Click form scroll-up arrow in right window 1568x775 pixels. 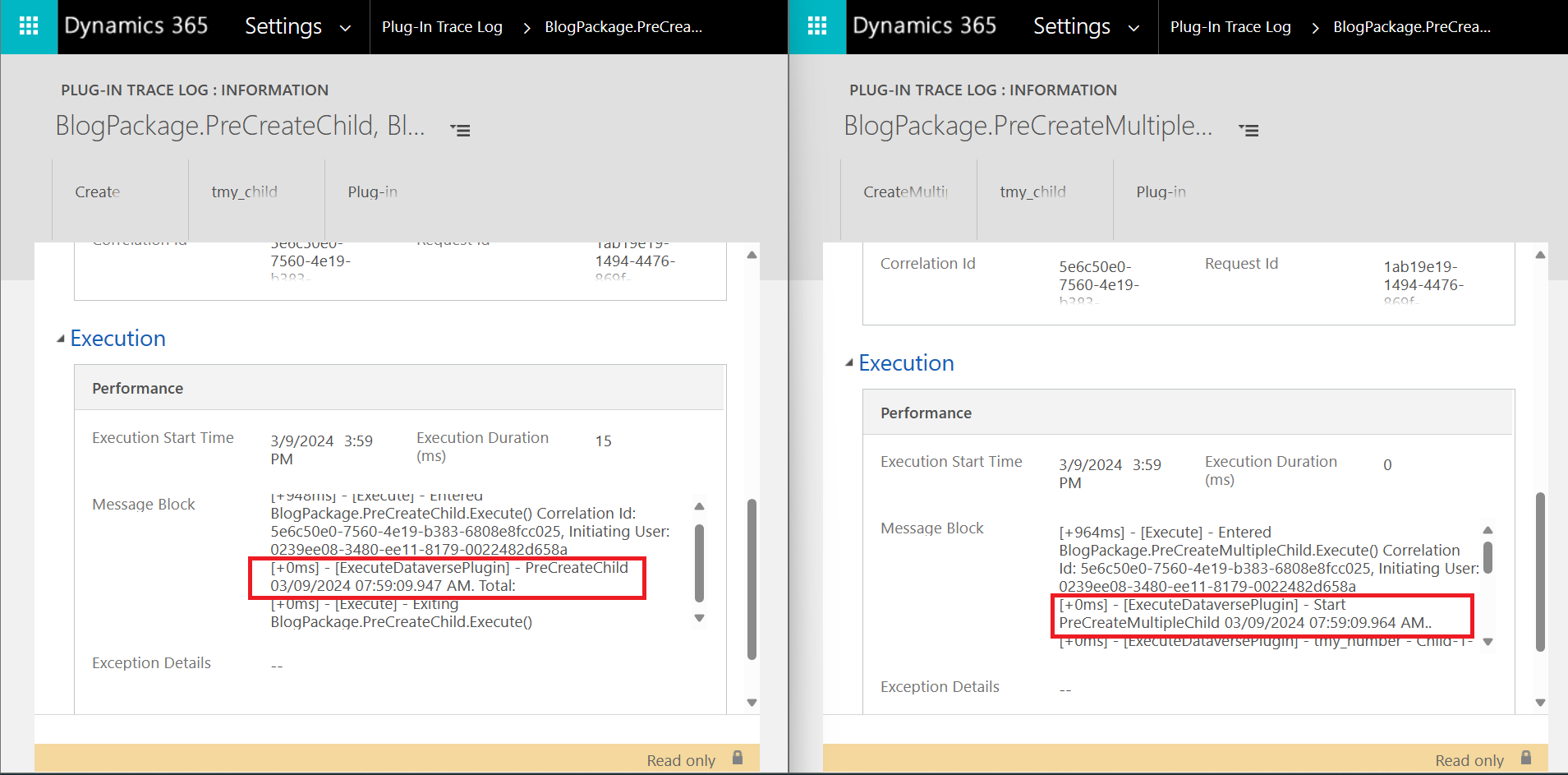[x=1540, y=255]
